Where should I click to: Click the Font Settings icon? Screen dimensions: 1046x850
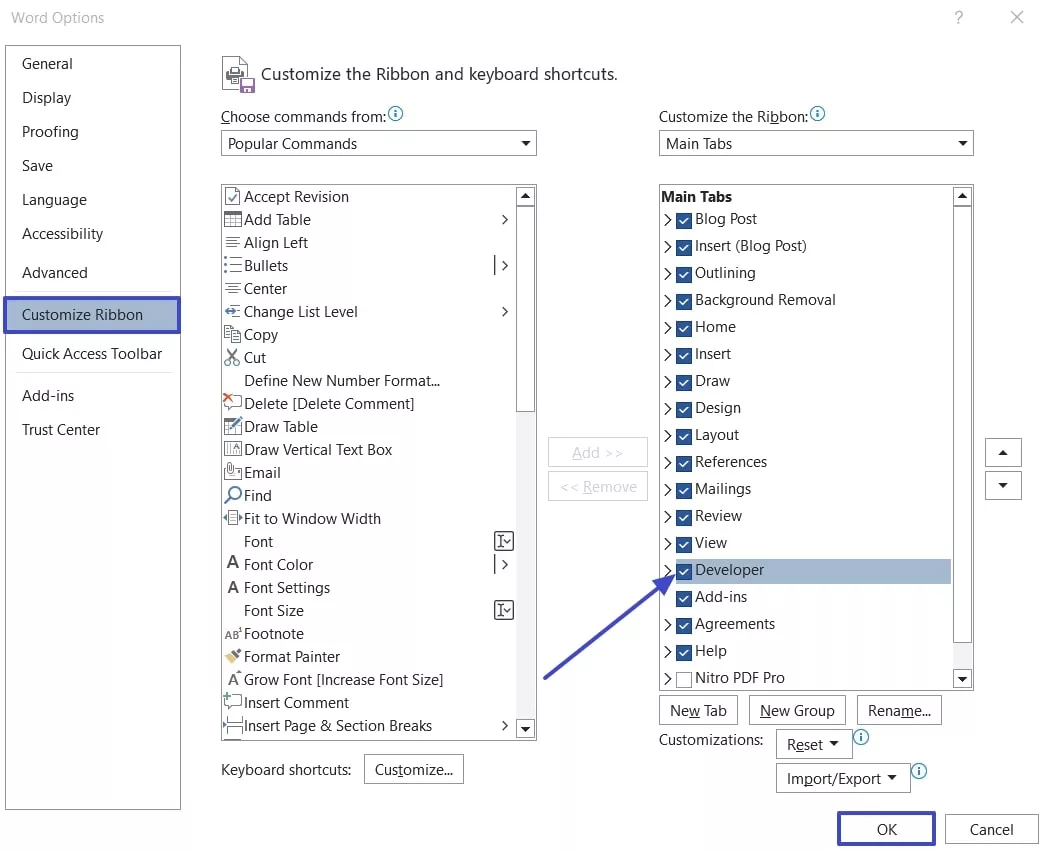click(232, 587)
